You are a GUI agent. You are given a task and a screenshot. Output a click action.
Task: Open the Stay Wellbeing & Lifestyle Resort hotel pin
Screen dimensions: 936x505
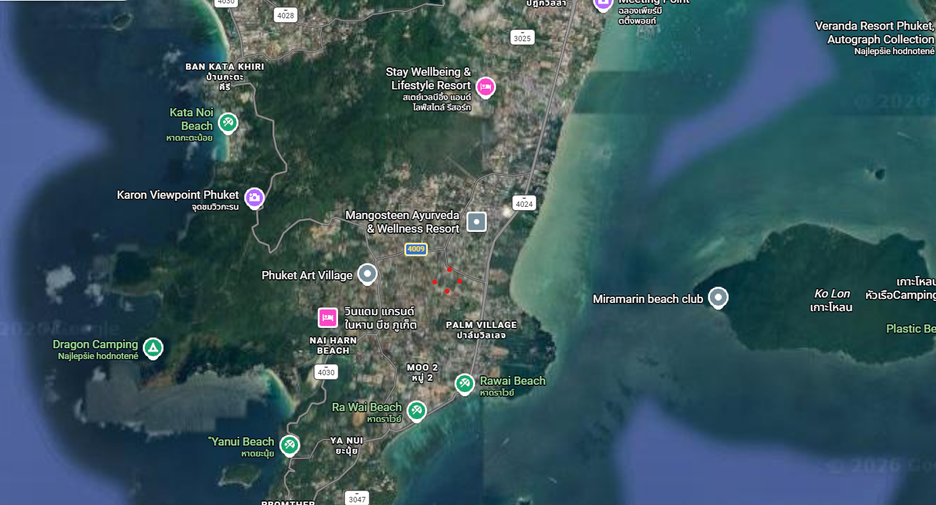coord(485,87)
